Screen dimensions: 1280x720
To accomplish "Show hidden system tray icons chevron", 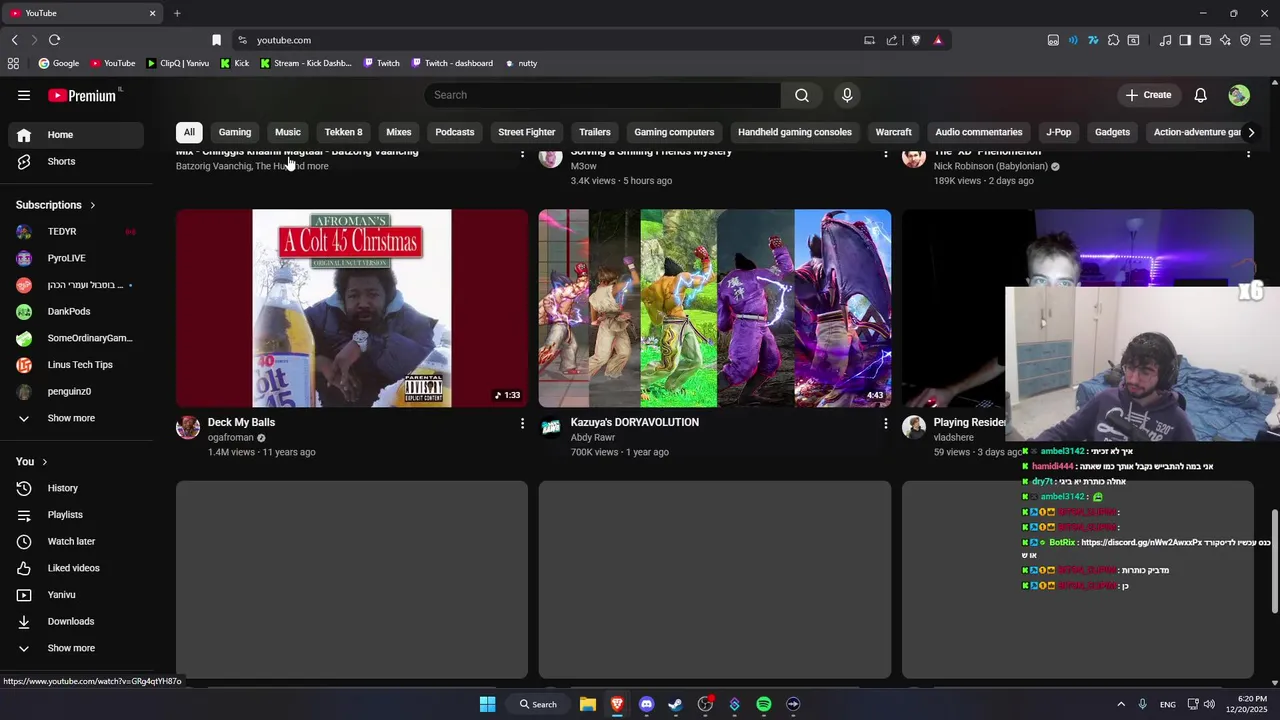I will coord(1121,704).
